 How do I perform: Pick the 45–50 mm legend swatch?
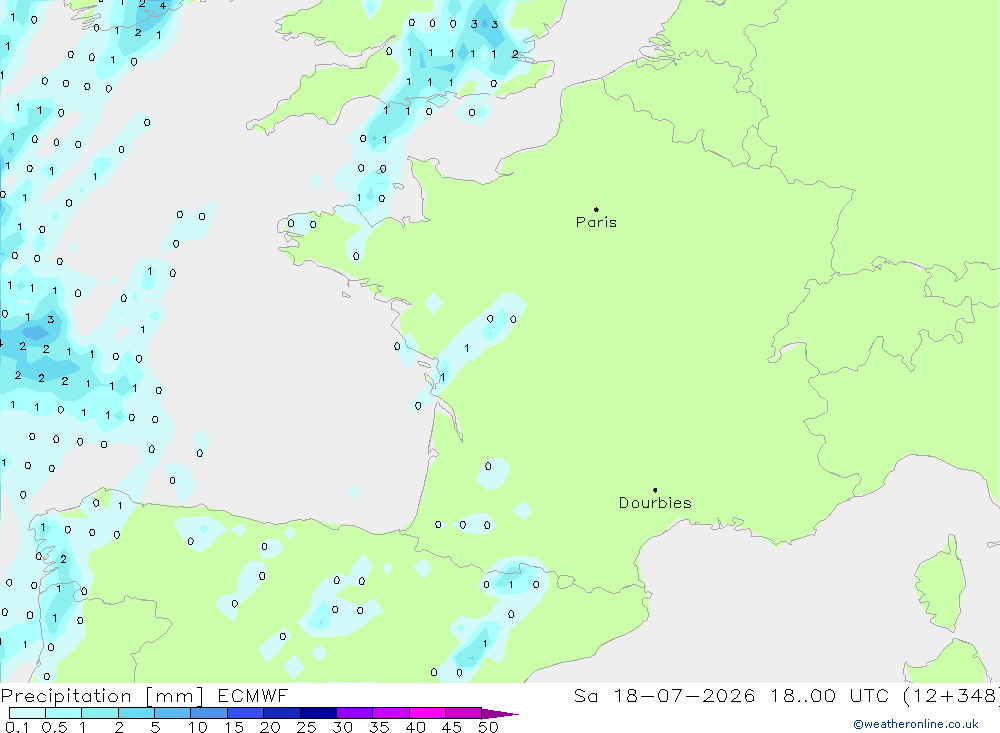coord(464,713)
